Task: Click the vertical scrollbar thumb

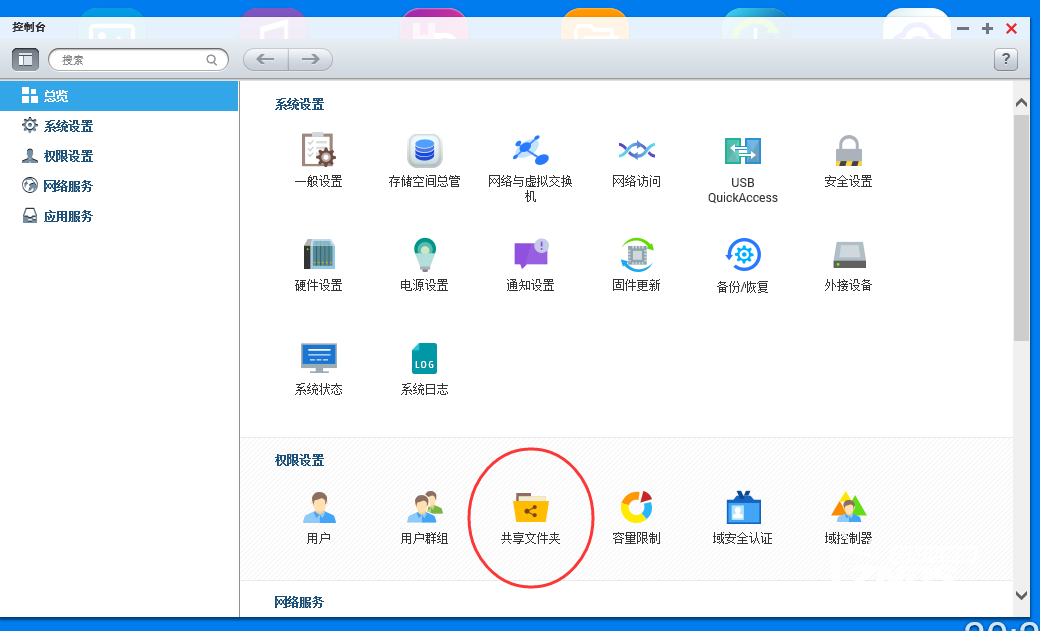Action: tap(1021, 228)
